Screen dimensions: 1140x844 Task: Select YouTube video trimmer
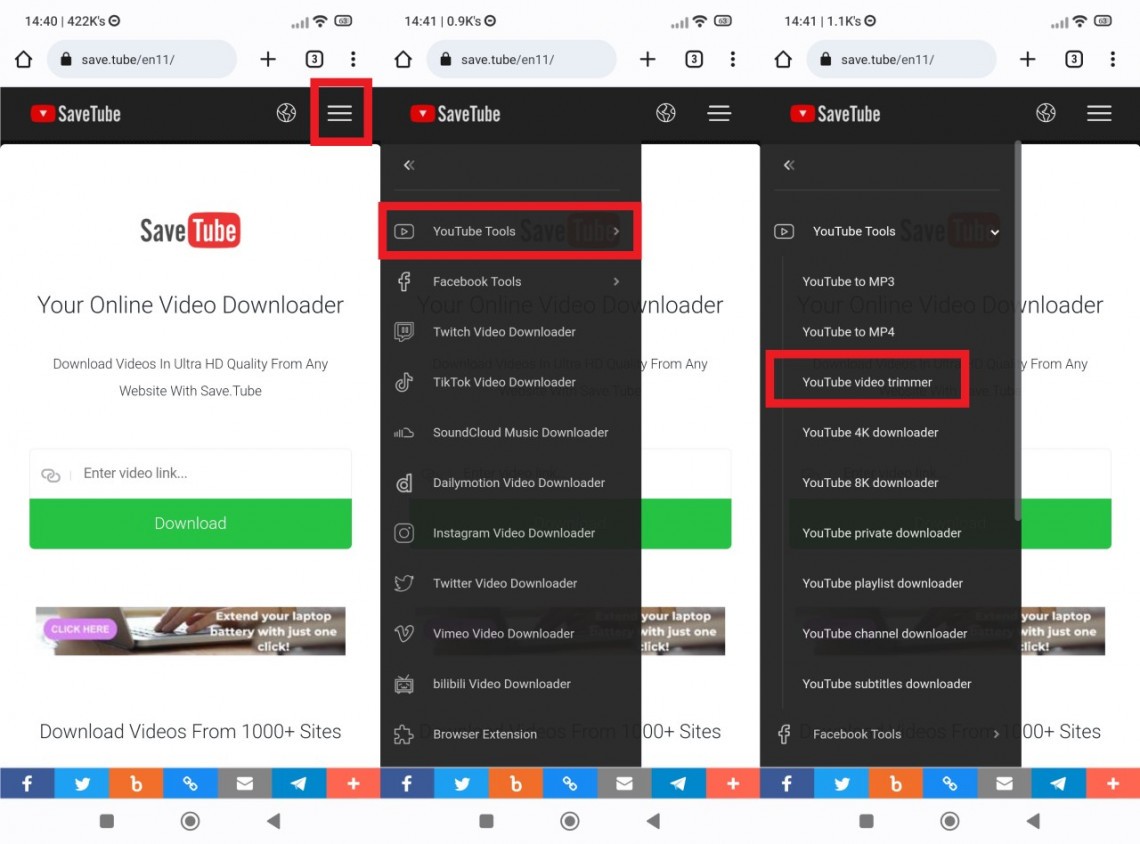point(866,382)
